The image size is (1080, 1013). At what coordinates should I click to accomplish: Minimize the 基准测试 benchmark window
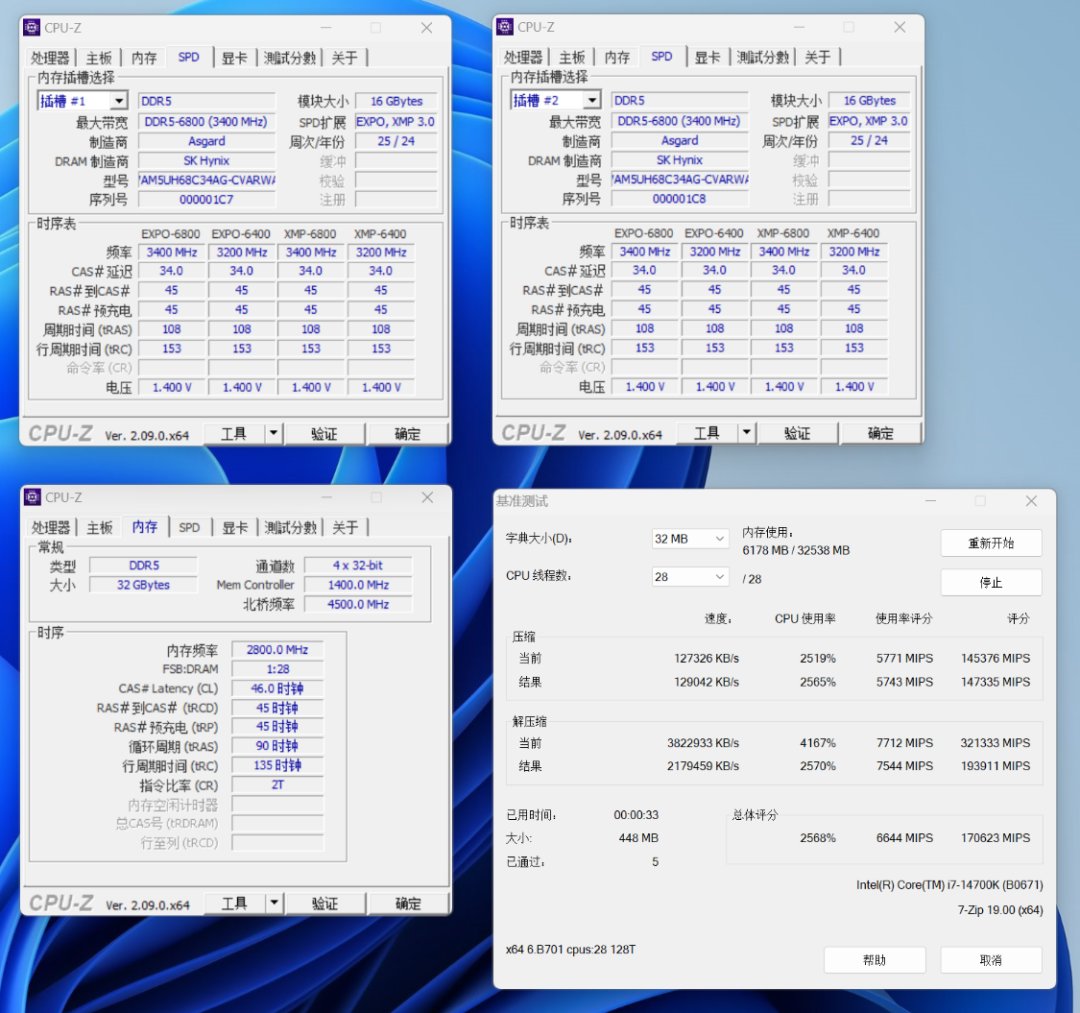pyautogui.click(x=931, y=501)
